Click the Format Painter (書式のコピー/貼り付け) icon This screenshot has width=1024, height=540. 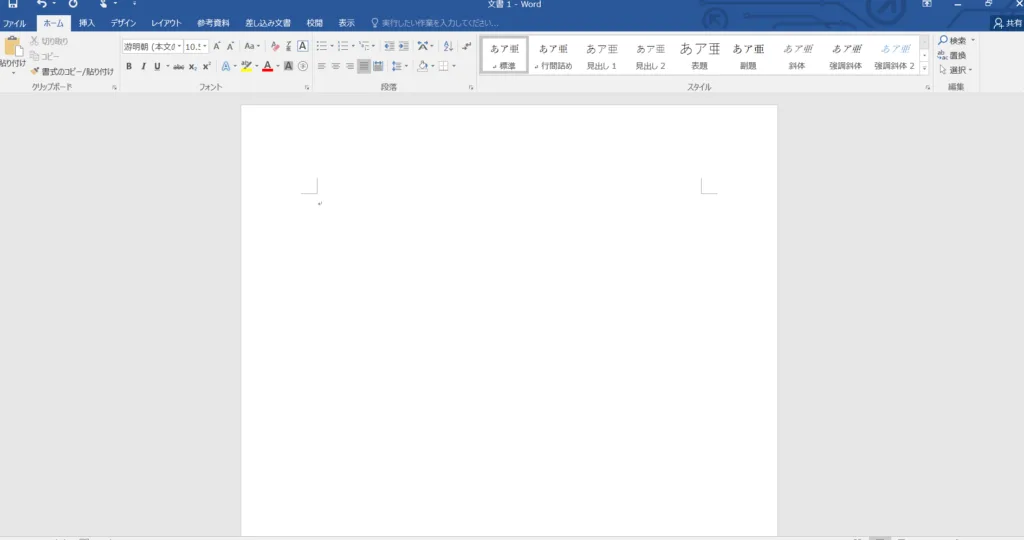click(x=34, y=71)
